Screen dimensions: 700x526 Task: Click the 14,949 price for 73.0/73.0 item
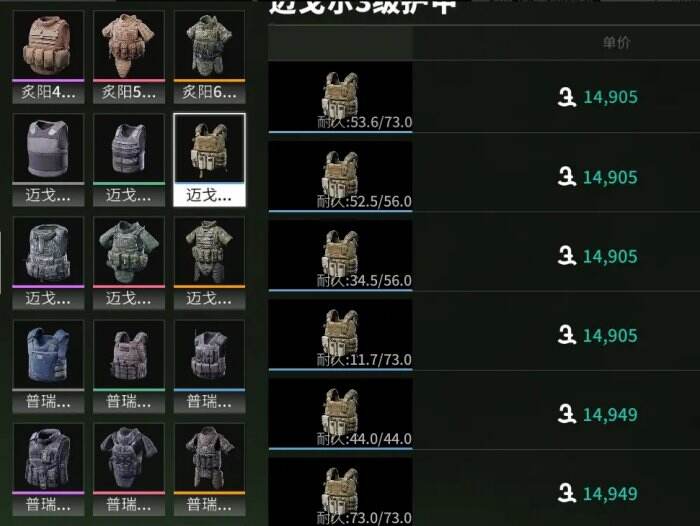(610, 494)
